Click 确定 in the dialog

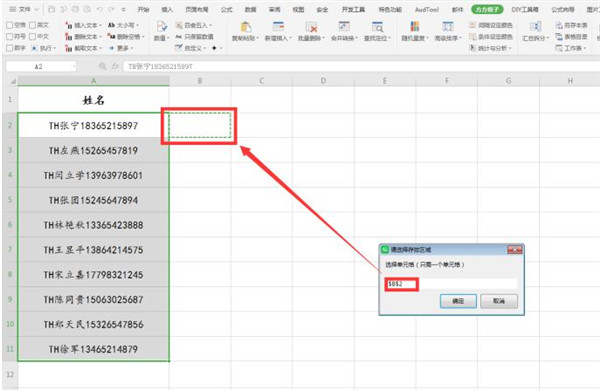[458, 301]
